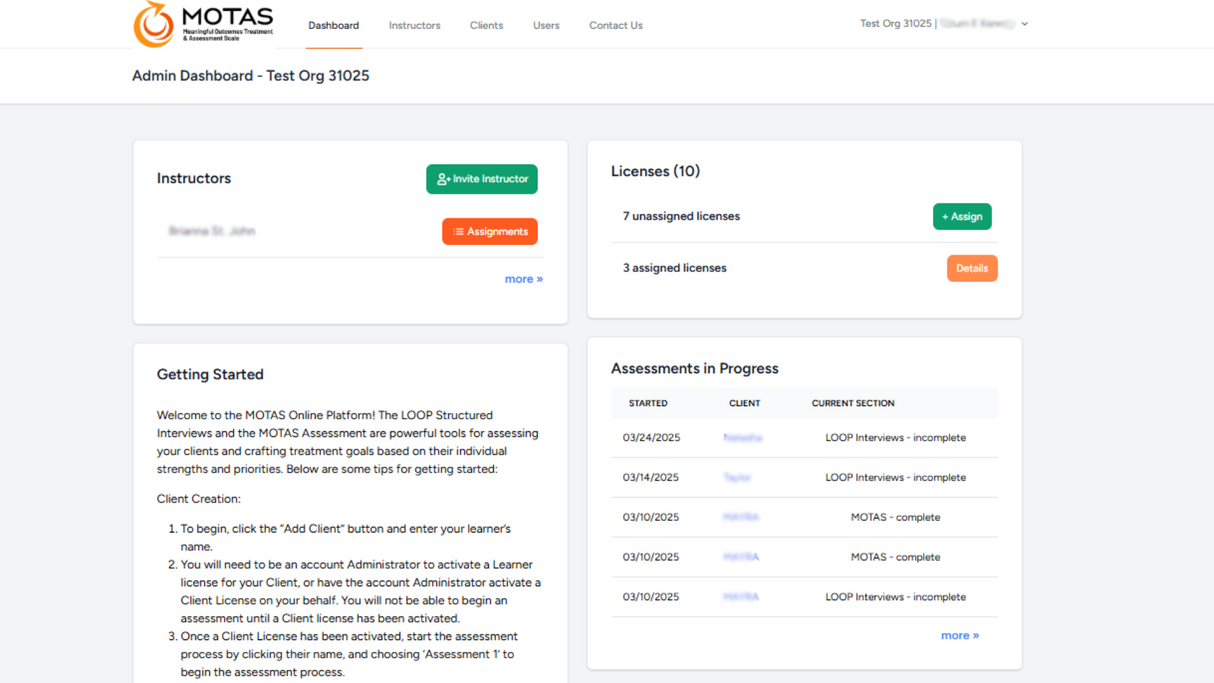The width and height of the screenshot is (1214, 683).
Task: Open the client from the 03/14/2025 assessment
Action: [x=737, y=478]
